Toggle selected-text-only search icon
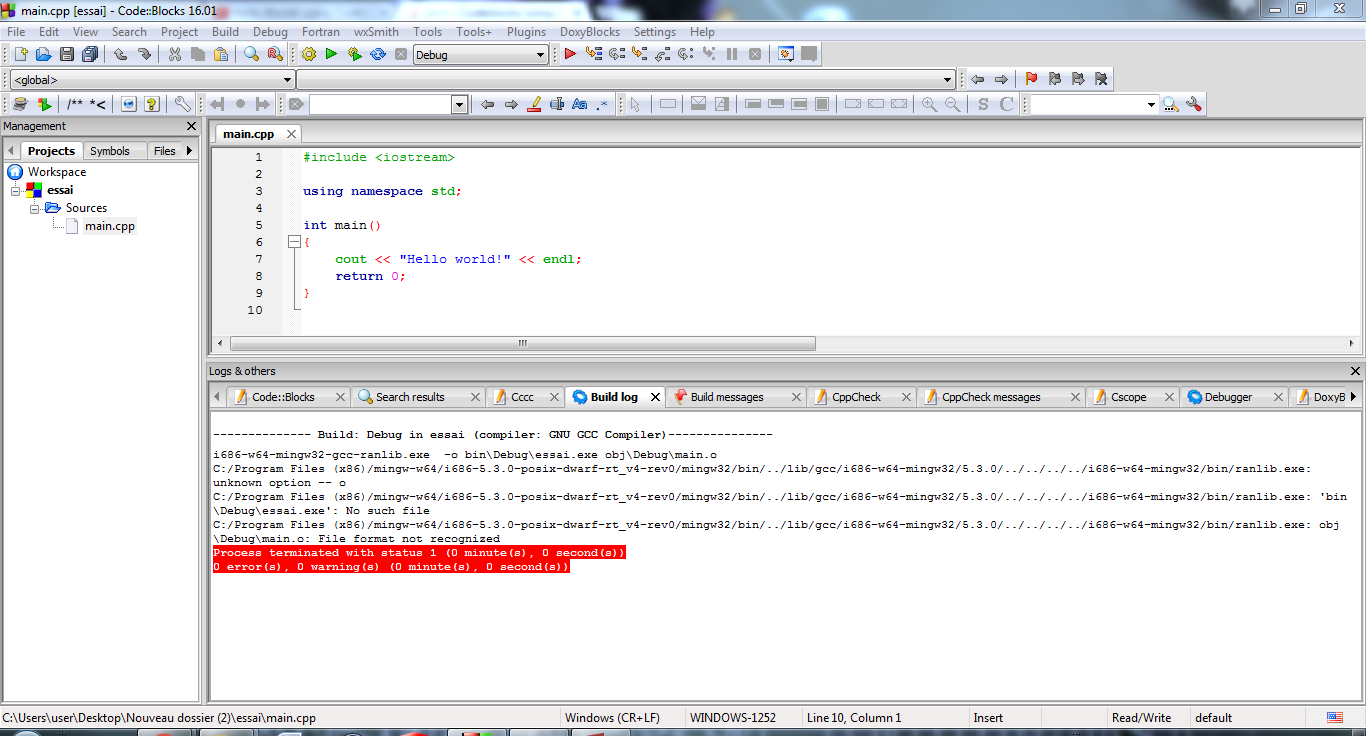Screen dimensions: 1366x736 pyautogui.click(x=557, y=104)
